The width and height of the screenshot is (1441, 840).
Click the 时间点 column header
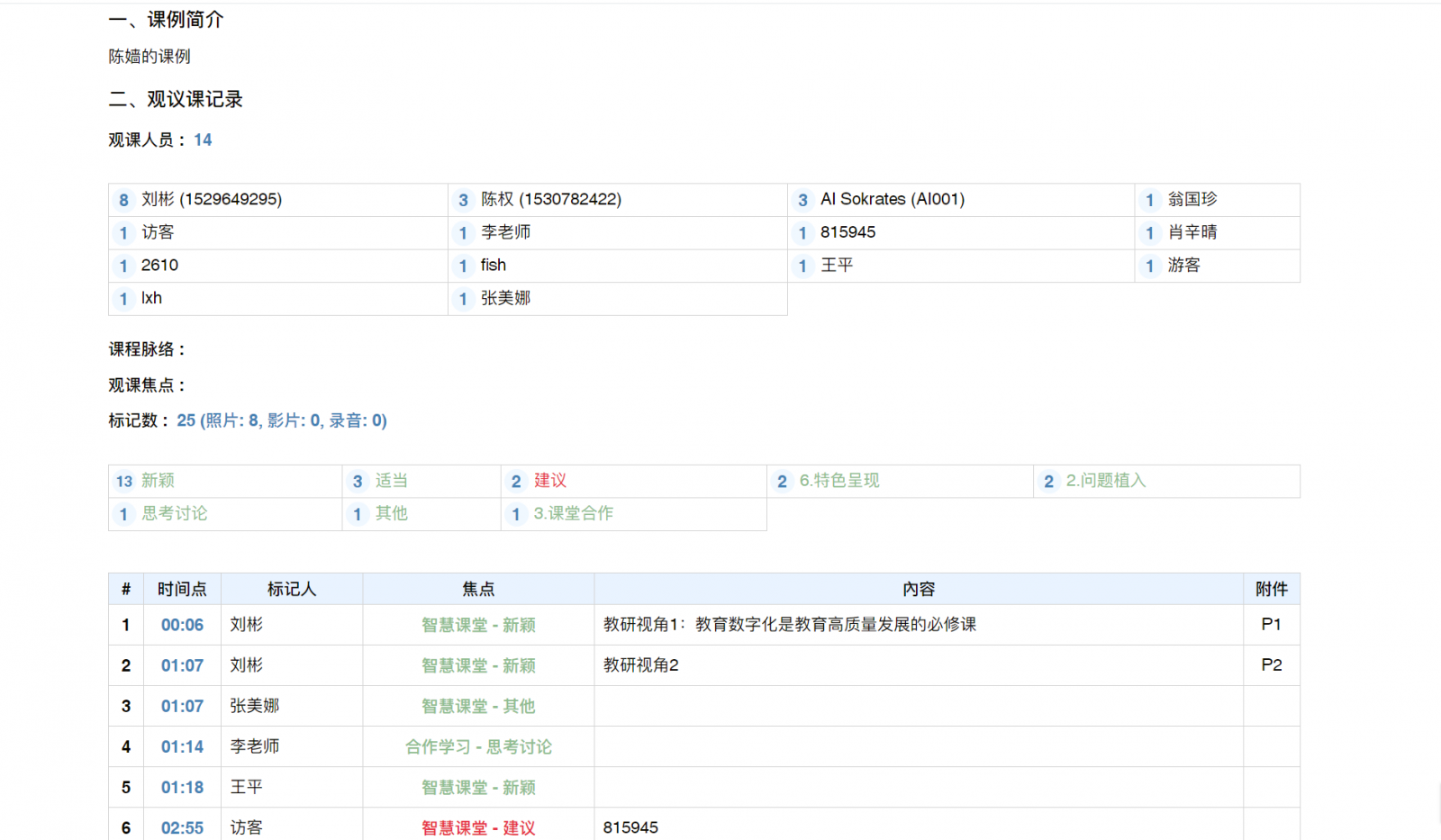[182, 589]
